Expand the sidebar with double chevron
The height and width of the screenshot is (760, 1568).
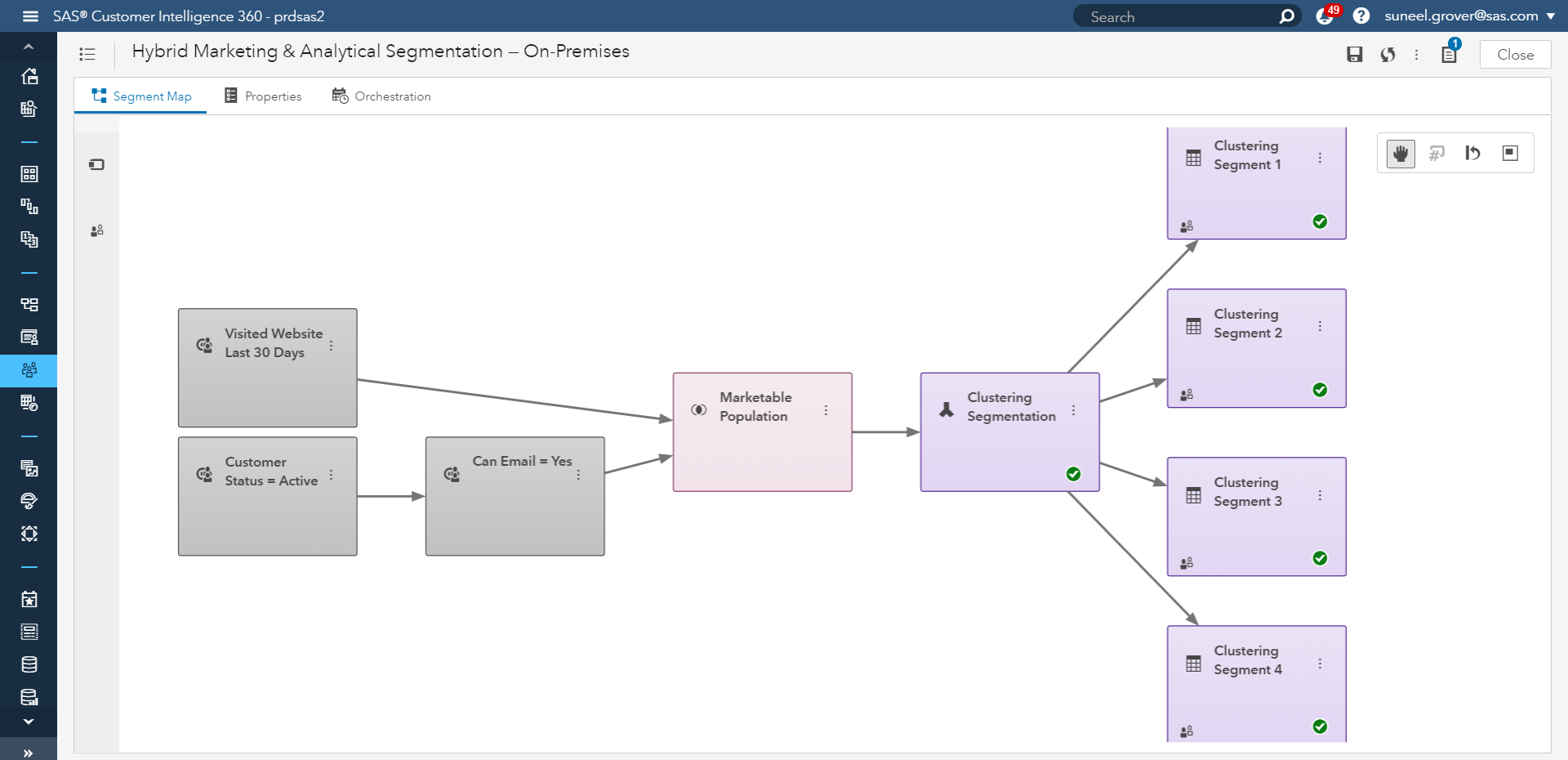pyautogui.click(x=29, y=753)
